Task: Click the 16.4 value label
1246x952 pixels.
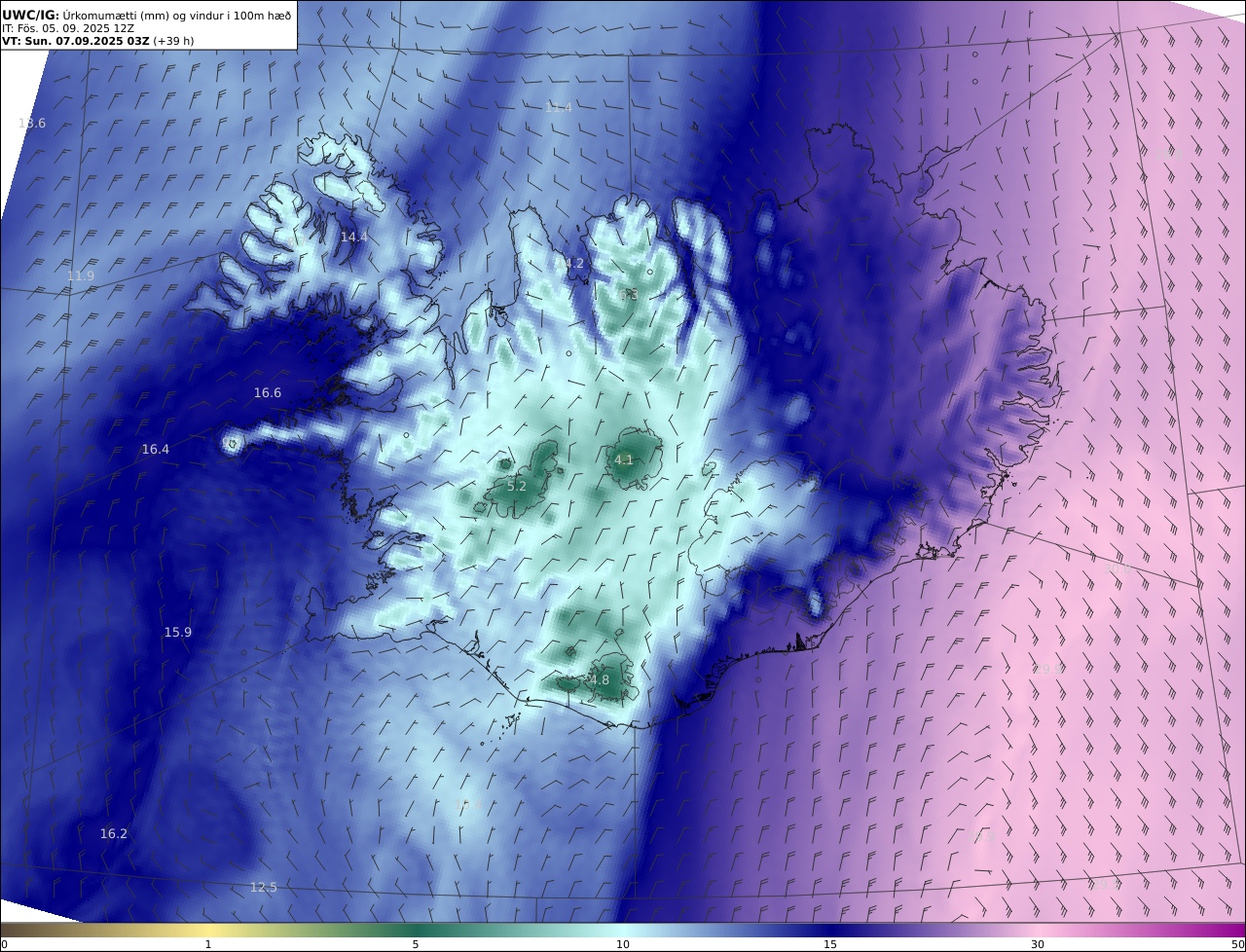Action: click(x=156, y=450)
